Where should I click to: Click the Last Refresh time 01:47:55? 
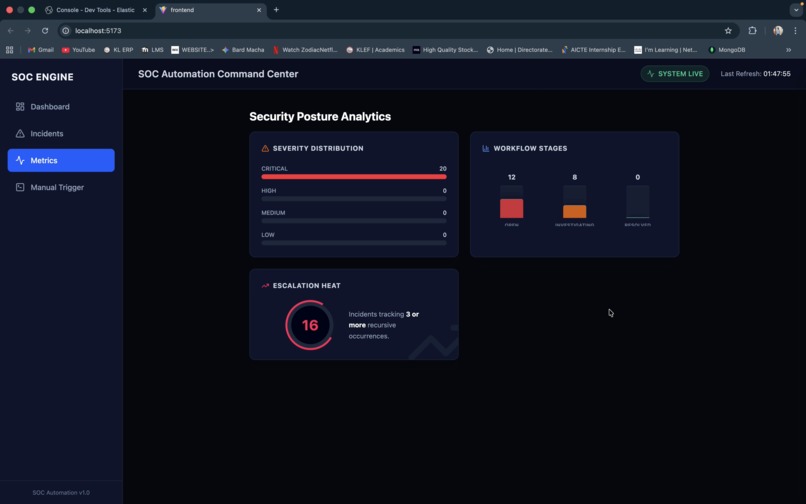tap(777, 74)
